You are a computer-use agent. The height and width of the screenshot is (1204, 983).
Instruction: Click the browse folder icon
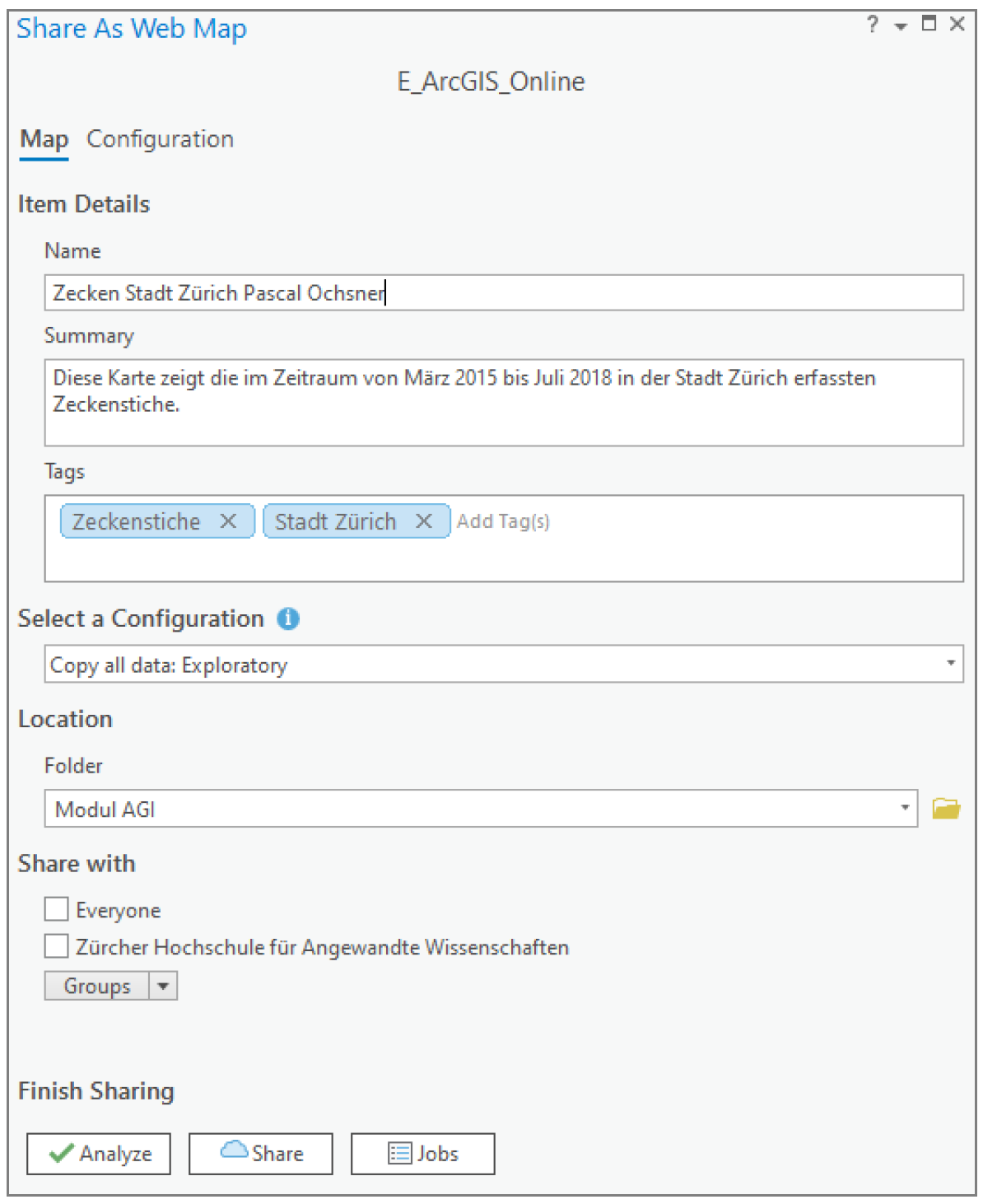pyautogui.click(x=946, y=809)
